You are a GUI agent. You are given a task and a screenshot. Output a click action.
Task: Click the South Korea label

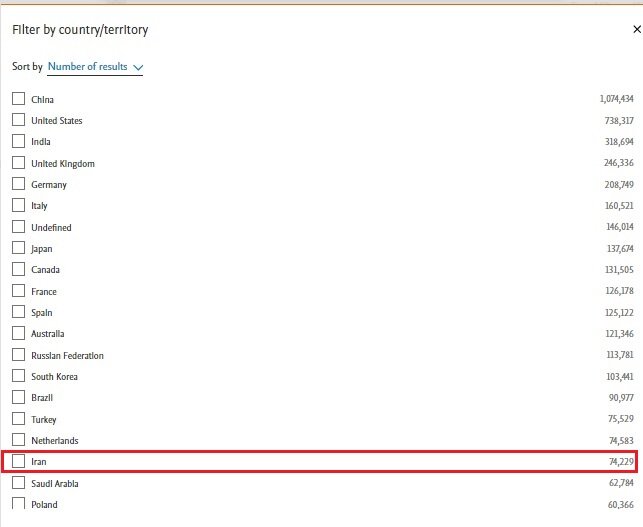point(54,377)
